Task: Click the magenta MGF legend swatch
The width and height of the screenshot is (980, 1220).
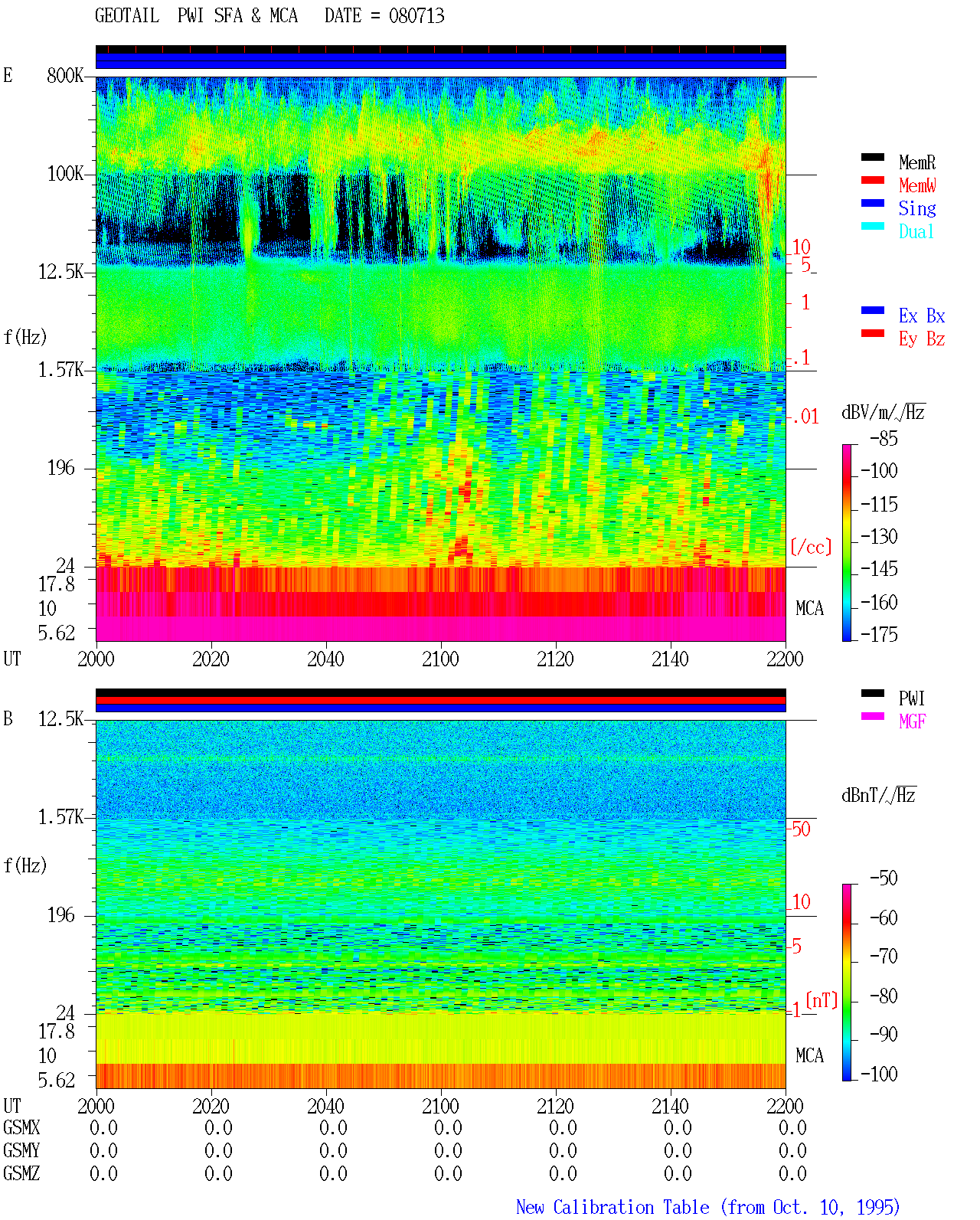Action: (x=873, y=717)
